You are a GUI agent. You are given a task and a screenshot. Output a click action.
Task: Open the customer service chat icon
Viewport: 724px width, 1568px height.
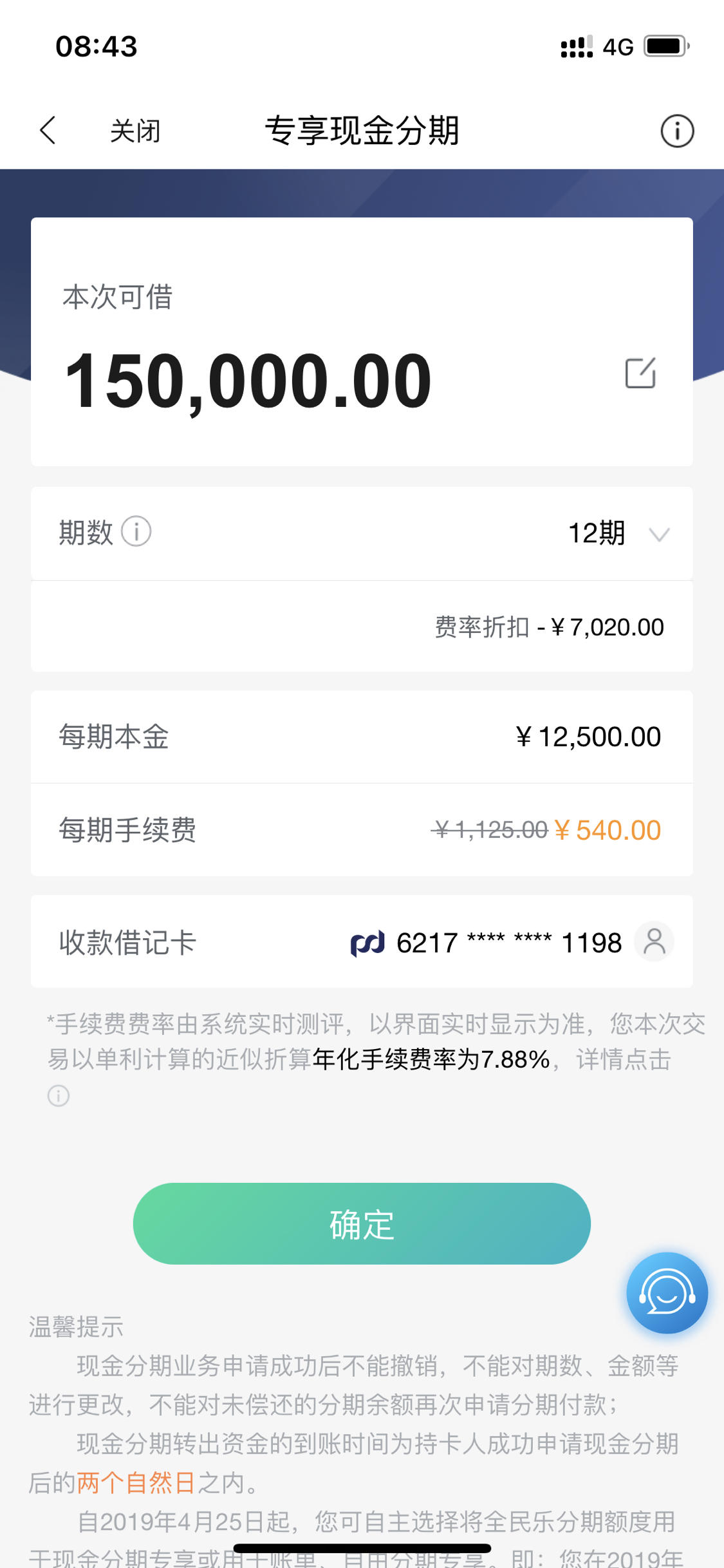[x=667, y=1292]
